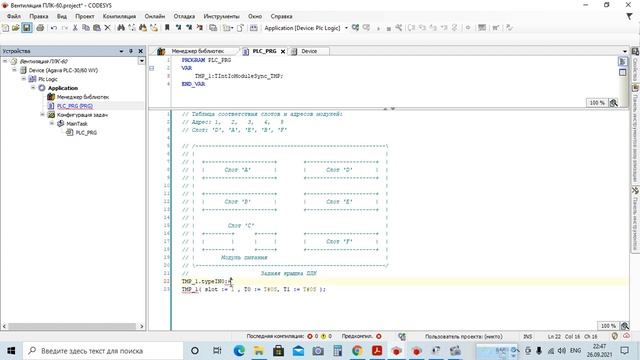The height and width of the screenshot is (360, 640).
Task: Click the Stop square icon in toolbar
Action: (x=388, y=28)
